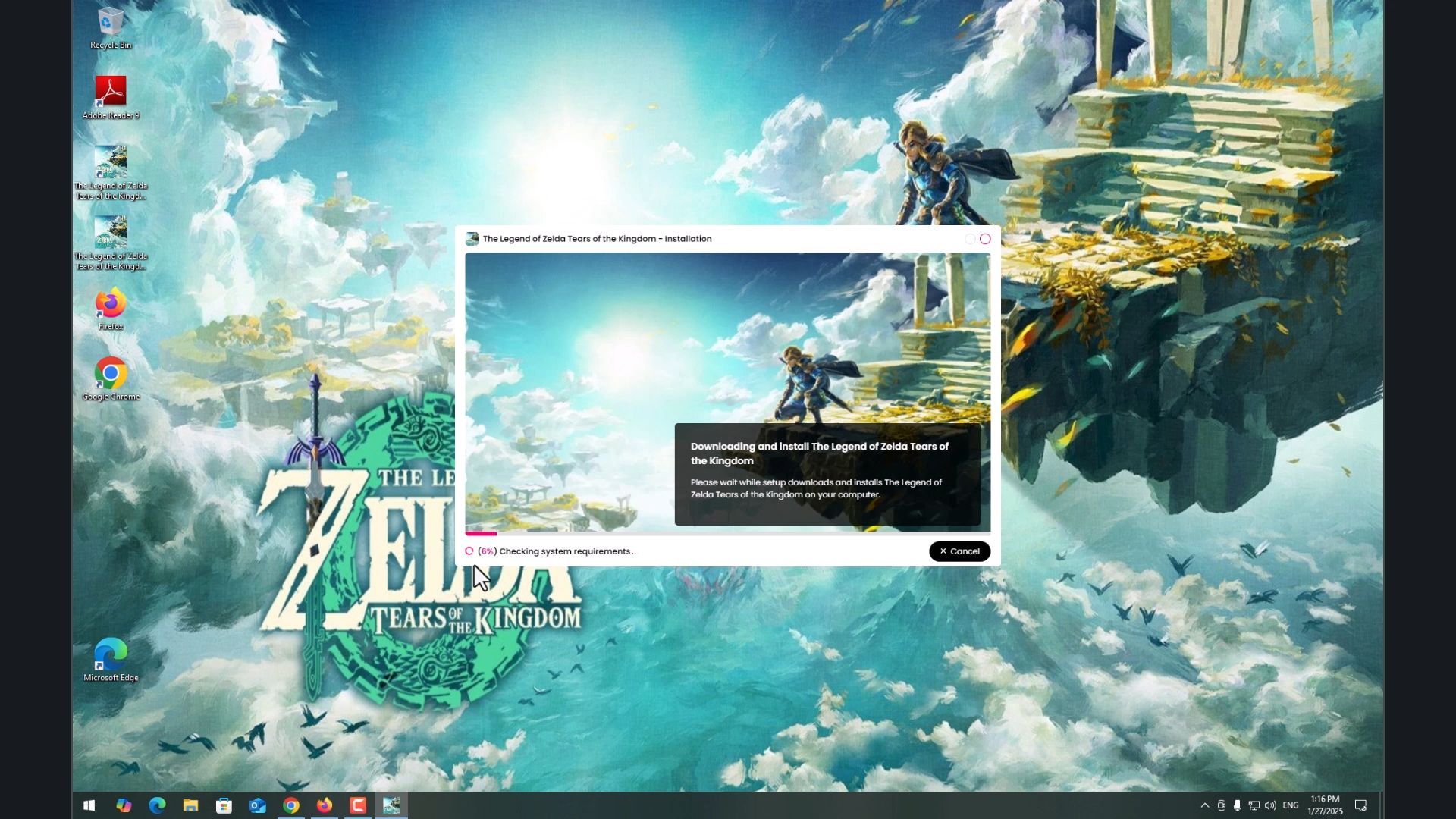The image size is (1456, 819).
Task: Open Microsoft Edge from the taskbar
Action: tap(157, 805)
